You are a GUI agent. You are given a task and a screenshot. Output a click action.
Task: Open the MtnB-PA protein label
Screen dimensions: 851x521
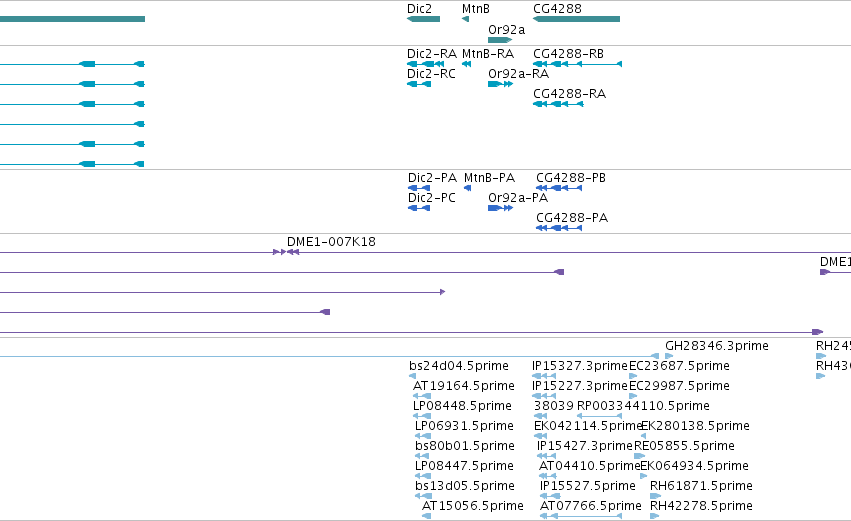pyautogui.click(x=490, y=178)
